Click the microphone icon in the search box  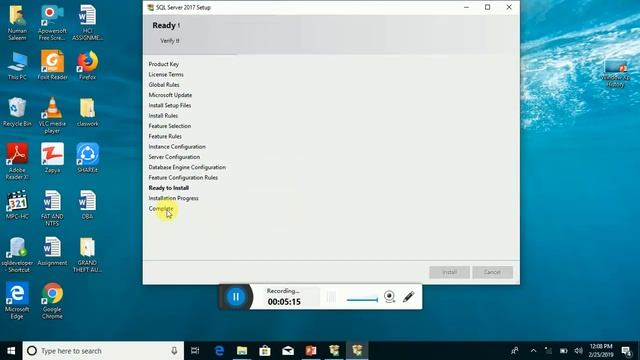click(174, 351)
